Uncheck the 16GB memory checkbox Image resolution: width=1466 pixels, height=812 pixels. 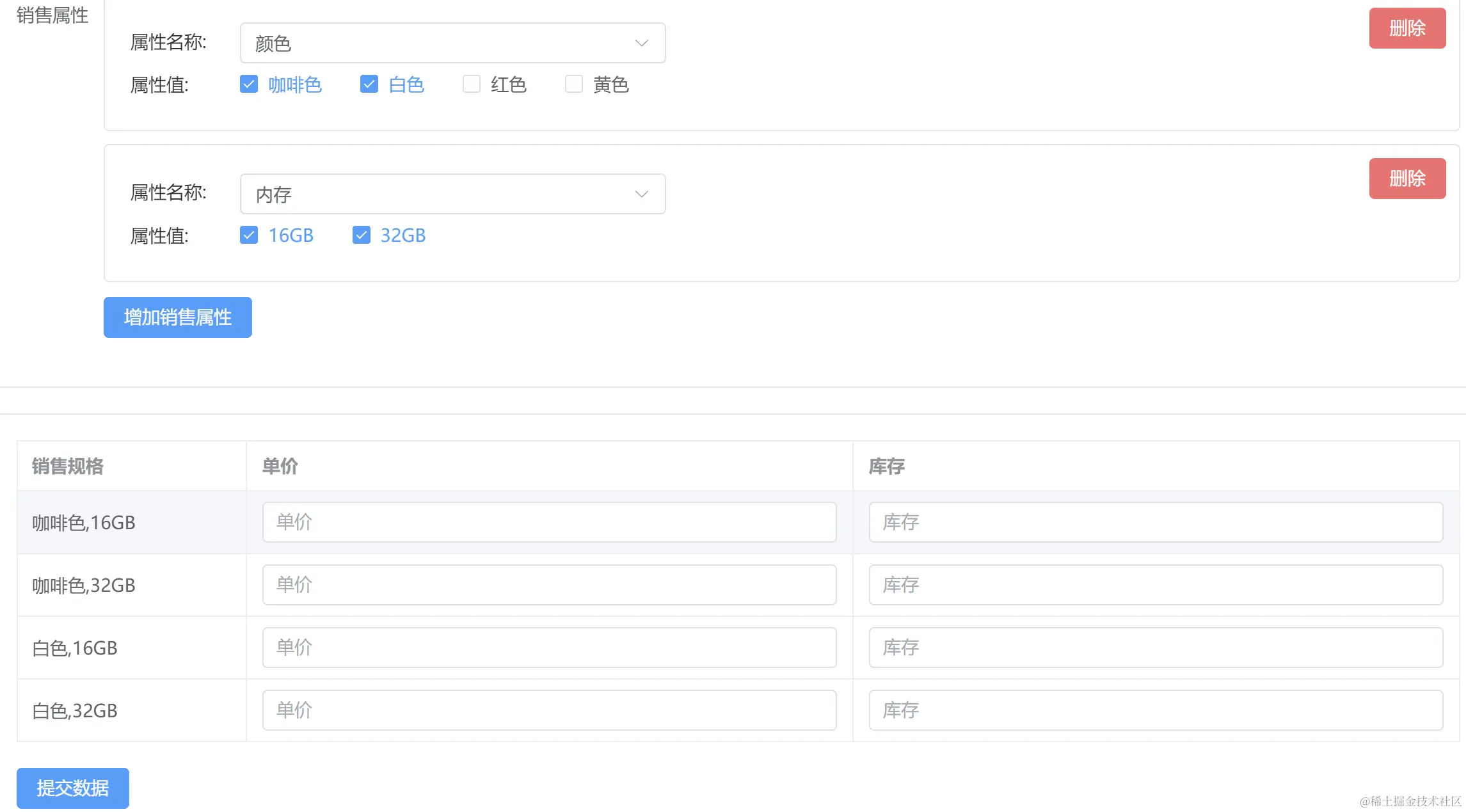point(249,235)
